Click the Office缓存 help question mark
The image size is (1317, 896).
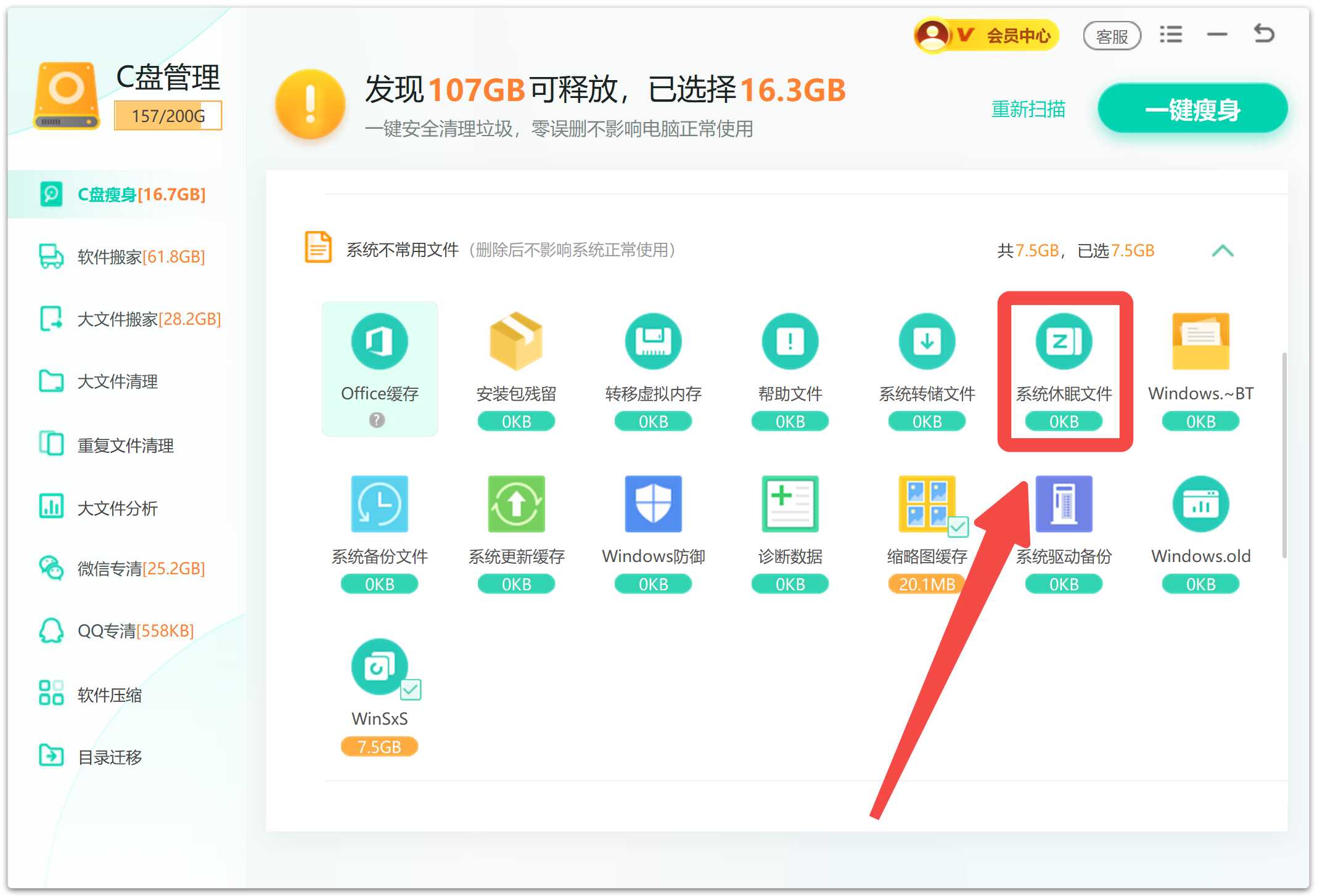[377, 420]
